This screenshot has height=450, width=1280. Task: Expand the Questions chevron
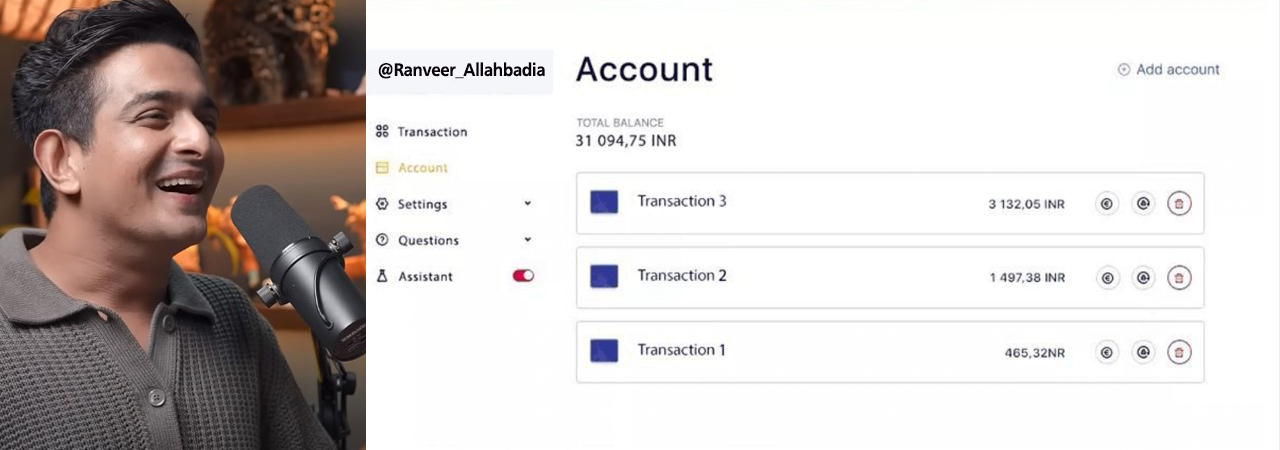[x=528, y=240]
